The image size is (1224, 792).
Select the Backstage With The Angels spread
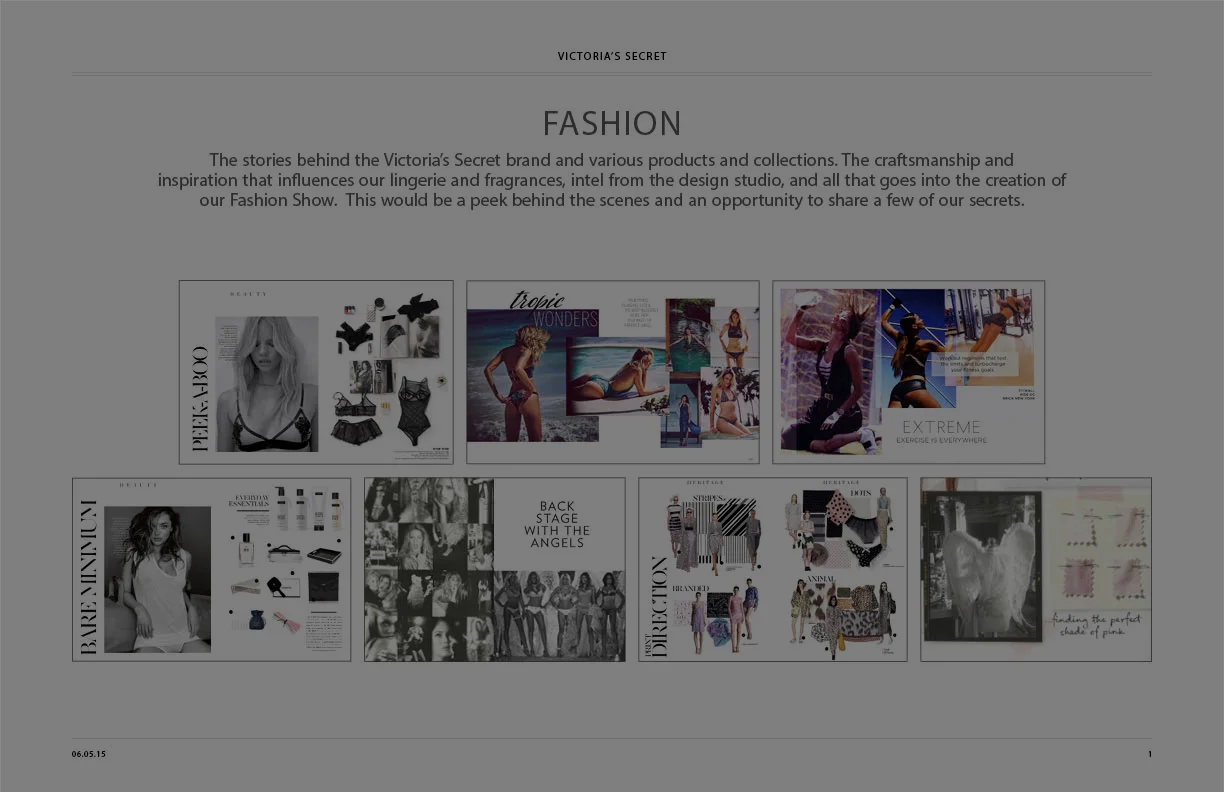click(x=494, y=568)
